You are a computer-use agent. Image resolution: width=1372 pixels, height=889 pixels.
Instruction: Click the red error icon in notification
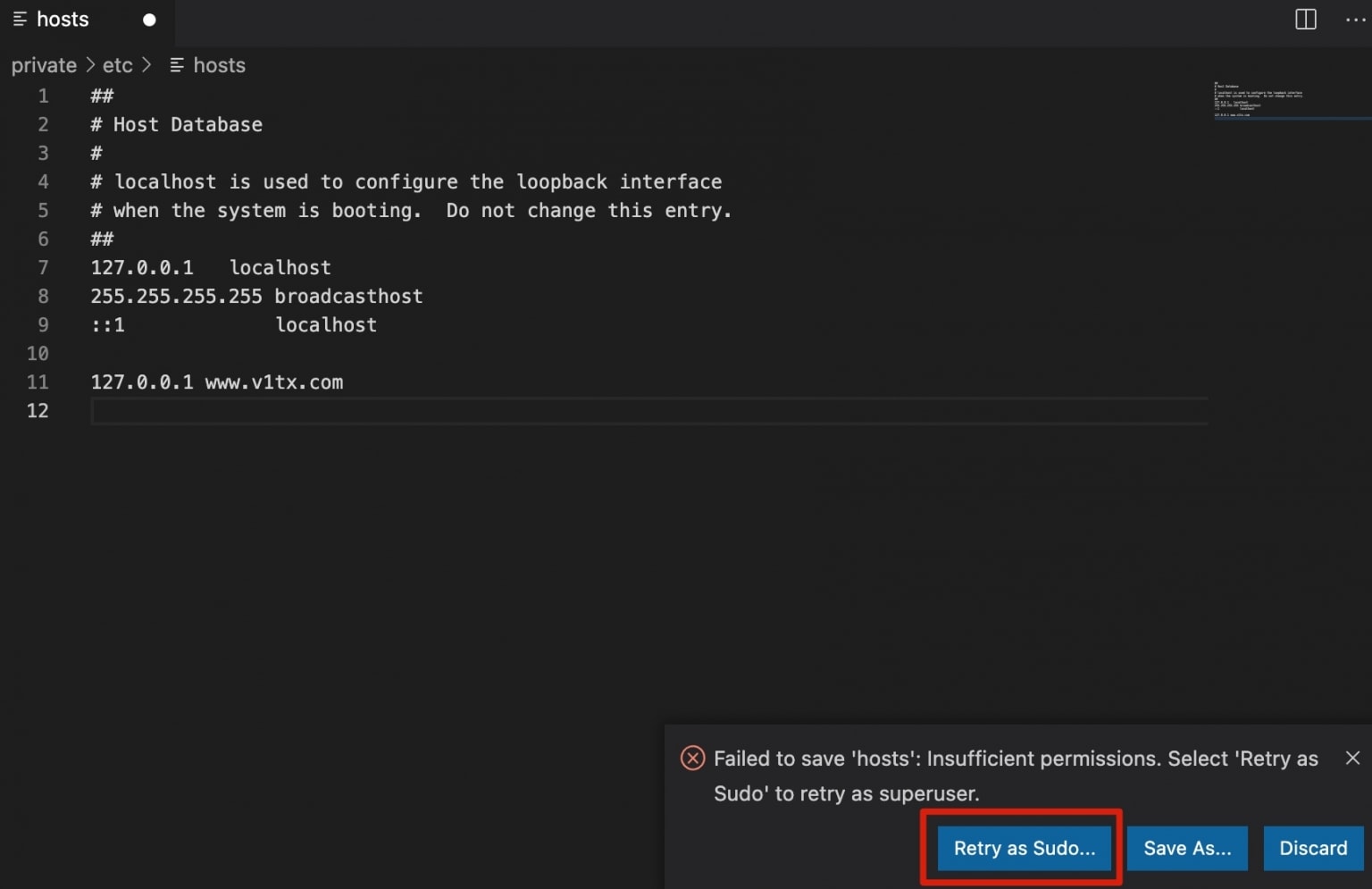[692, 759]
